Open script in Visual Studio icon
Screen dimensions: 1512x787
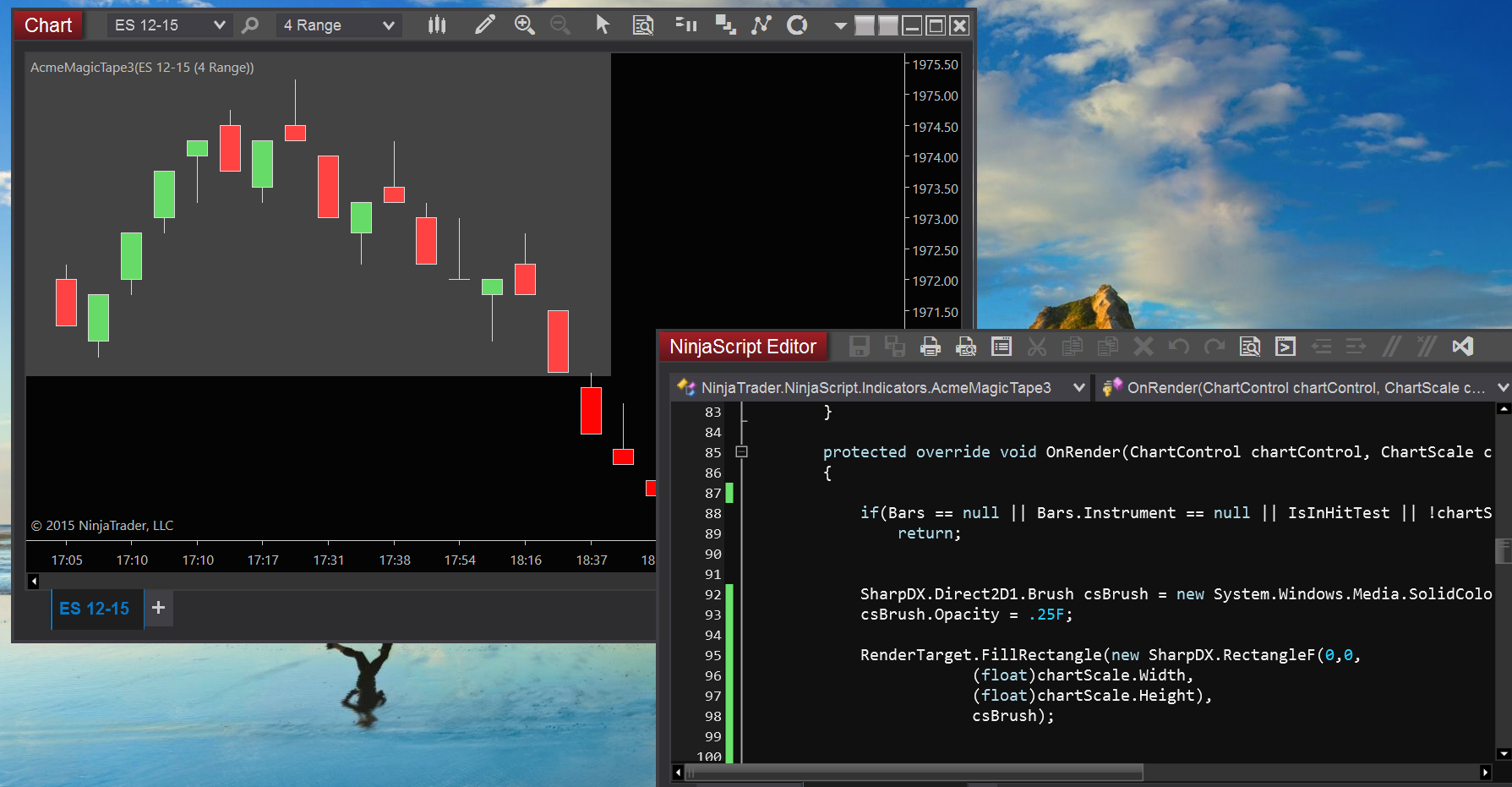click(1463, 347)
